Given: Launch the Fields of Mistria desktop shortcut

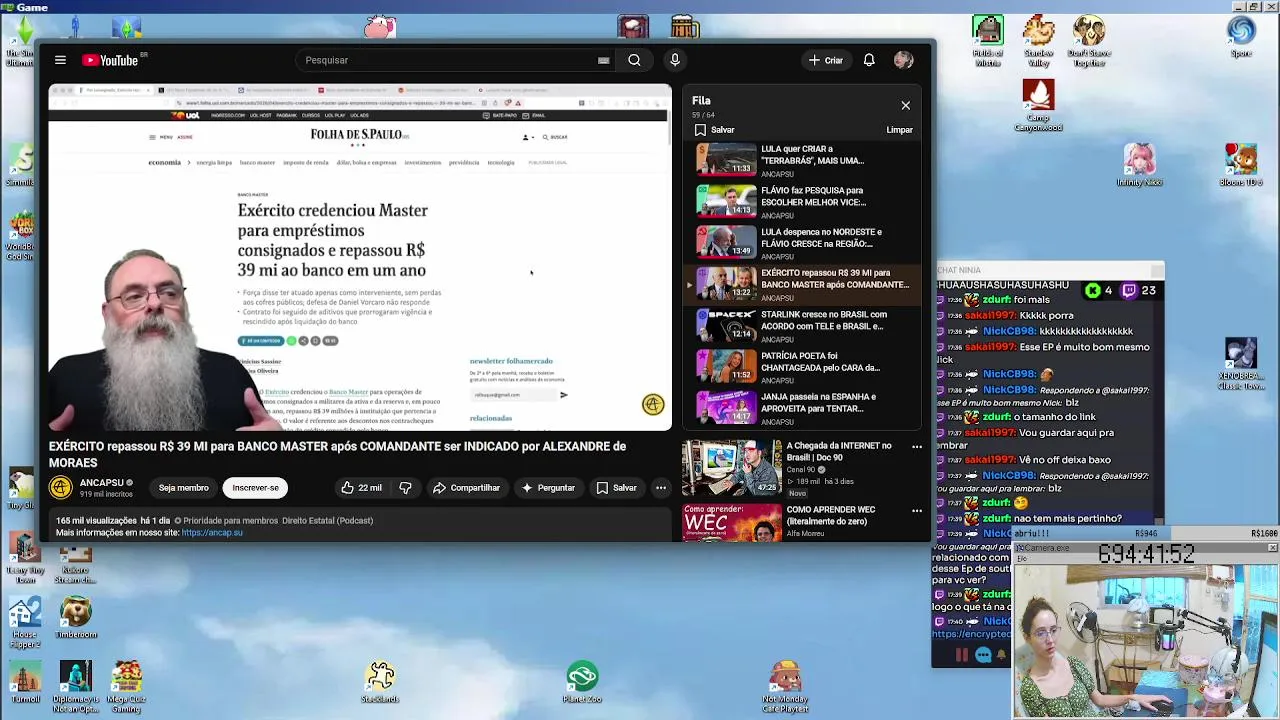Looking at the screenshot, I should pos(988,42).
